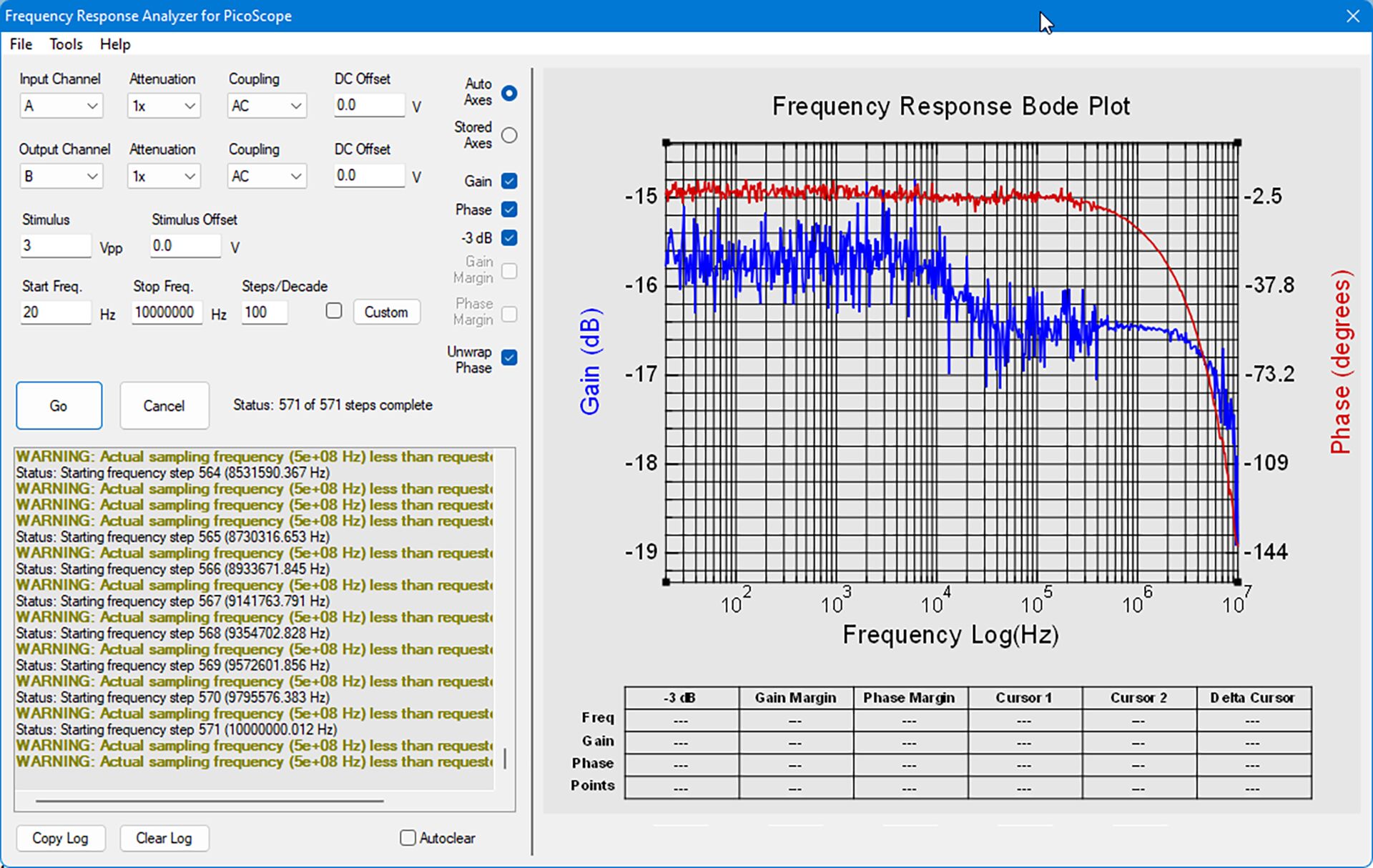
Task: Click the Steps/Decade field
Action: click(265, 312)
